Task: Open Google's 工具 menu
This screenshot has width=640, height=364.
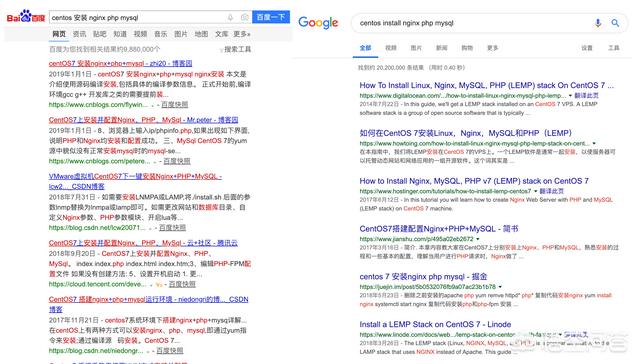Action: [614, 48]
